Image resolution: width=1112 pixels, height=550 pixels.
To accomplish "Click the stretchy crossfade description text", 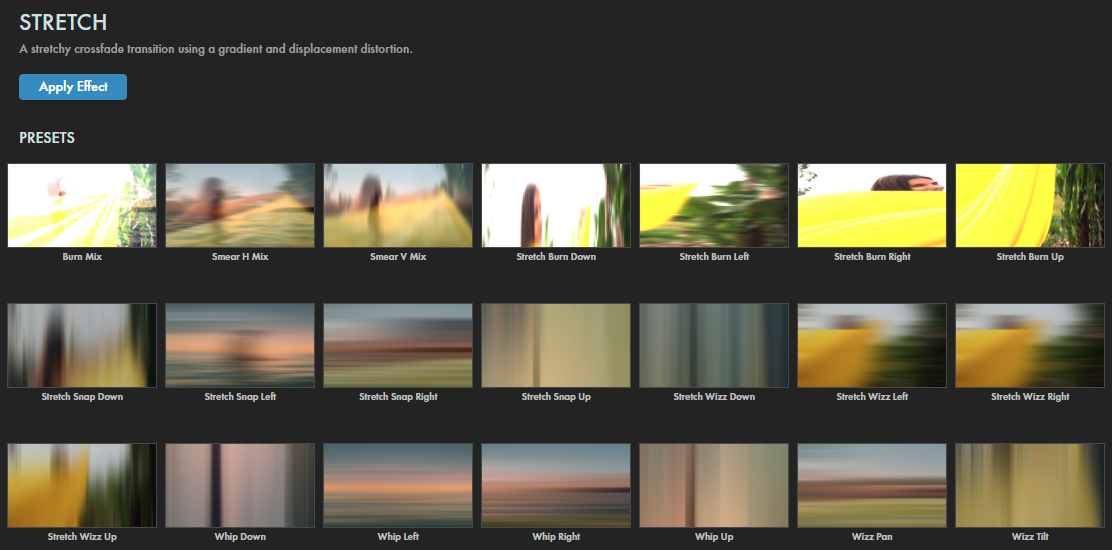I will [216, 50].
